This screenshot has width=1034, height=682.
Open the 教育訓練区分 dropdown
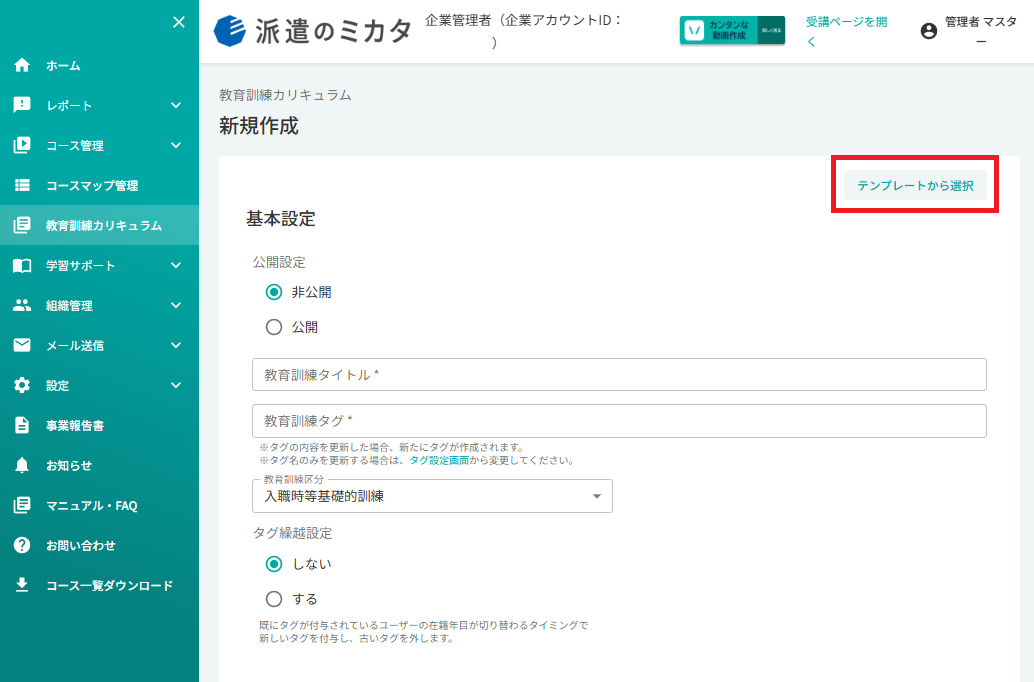coord(432,496)
